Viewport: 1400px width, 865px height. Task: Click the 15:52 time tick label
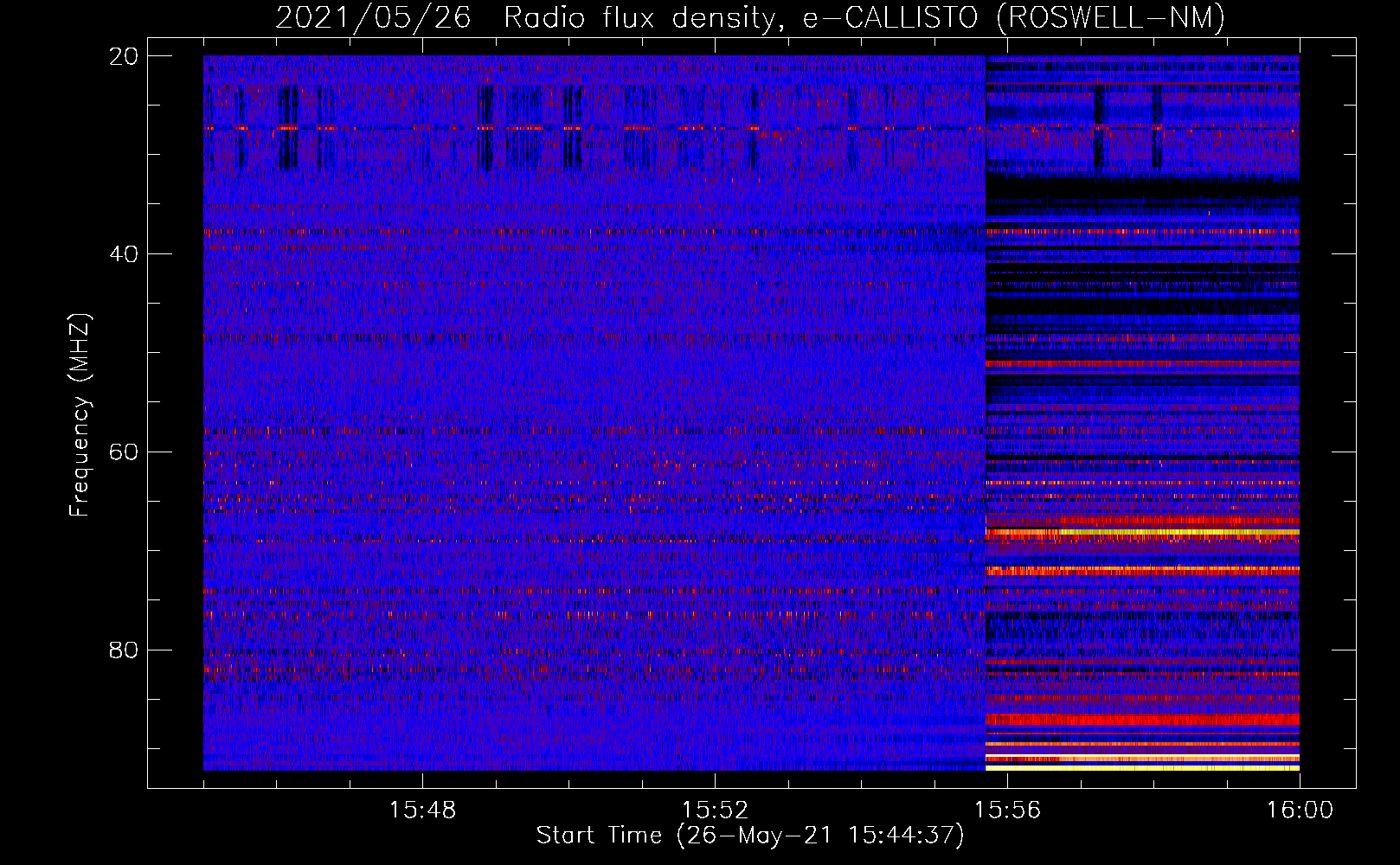click(715, 811)
